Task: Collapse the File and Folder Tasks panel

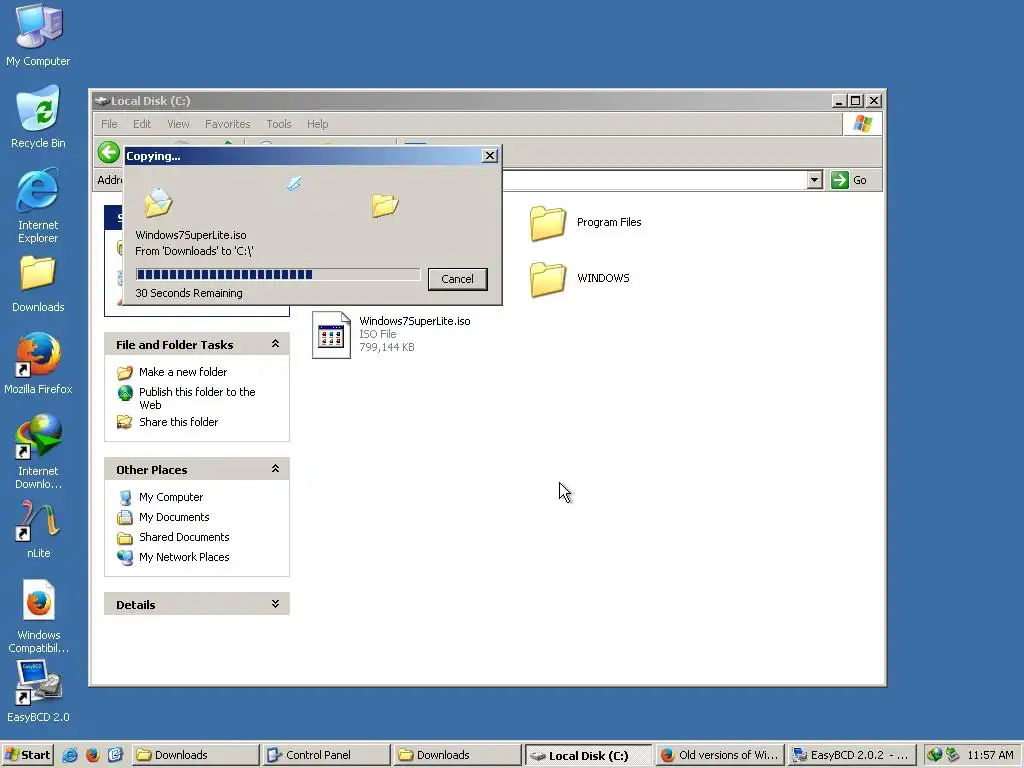Action: click(x=276, y=344)
